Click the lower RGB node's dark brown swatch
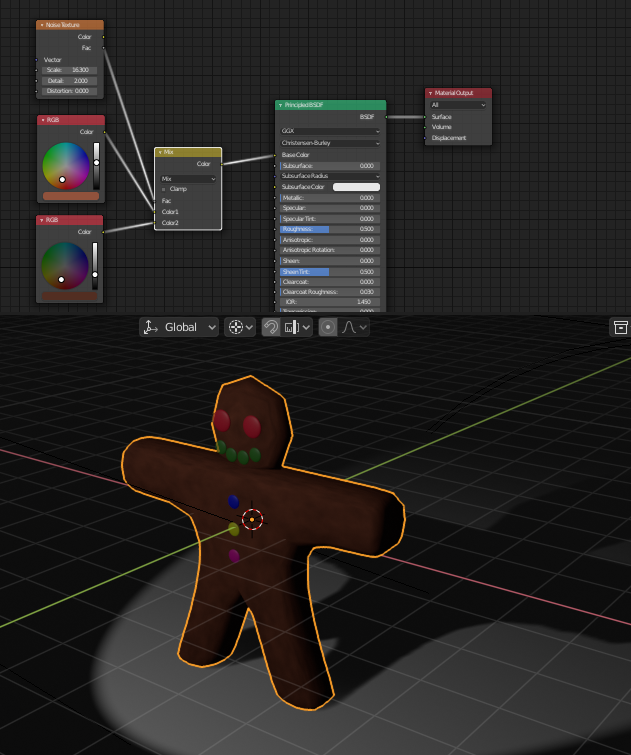This screenshot has width=631, height=755. (x=69, y=296)
